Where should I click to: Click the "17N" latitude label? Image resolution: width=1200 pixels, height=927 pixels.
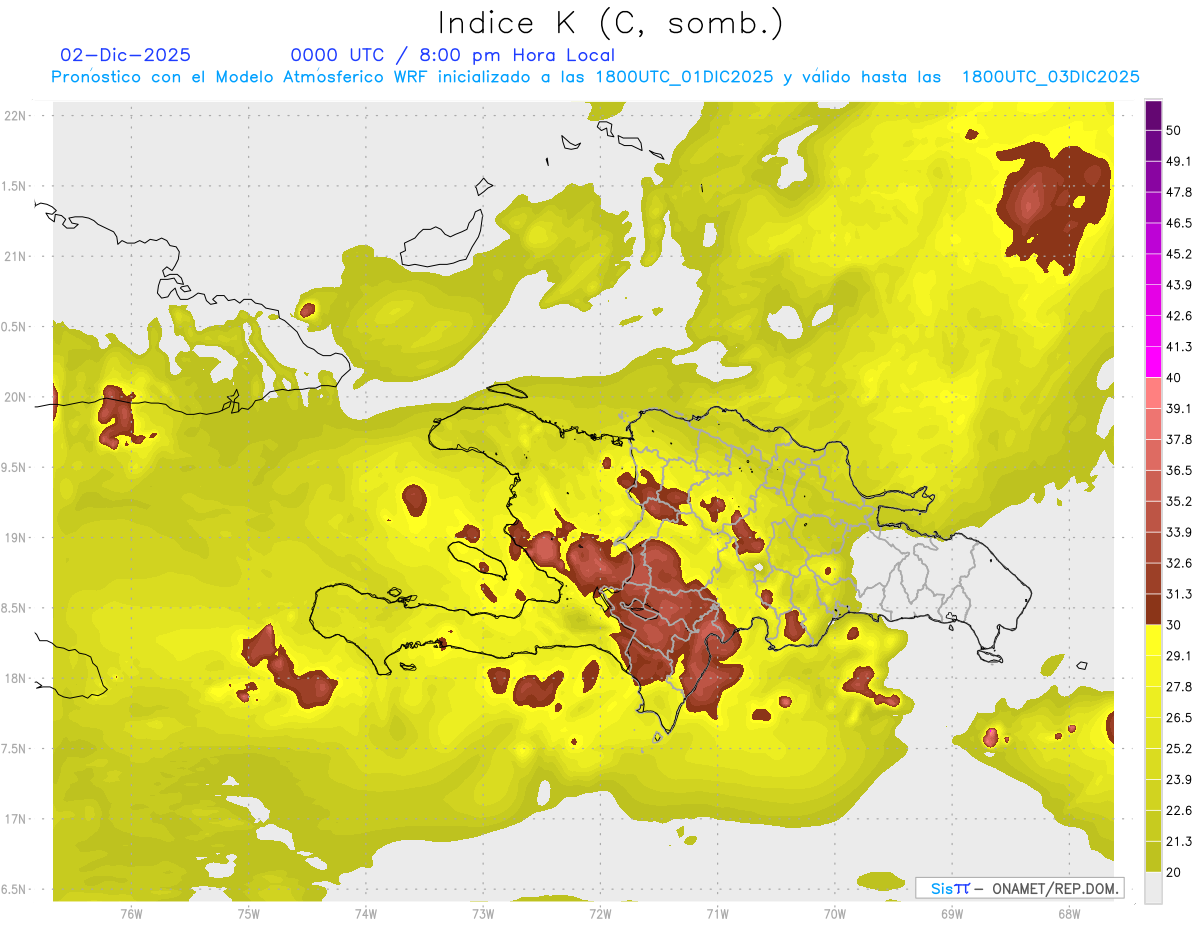(16, 819)
